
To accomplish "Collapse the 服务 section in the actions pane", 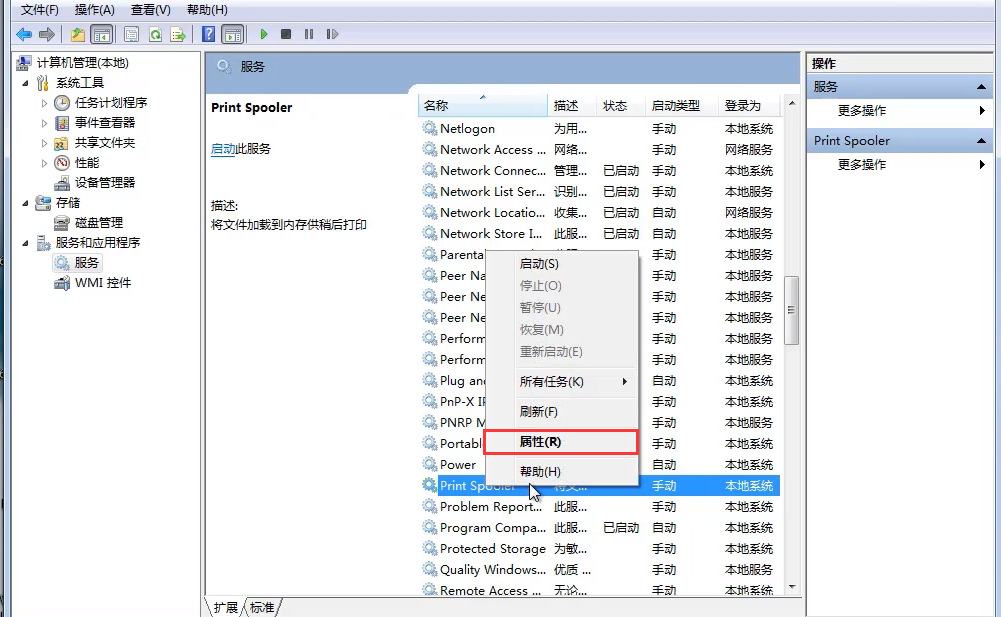I will tap(981, 87).
